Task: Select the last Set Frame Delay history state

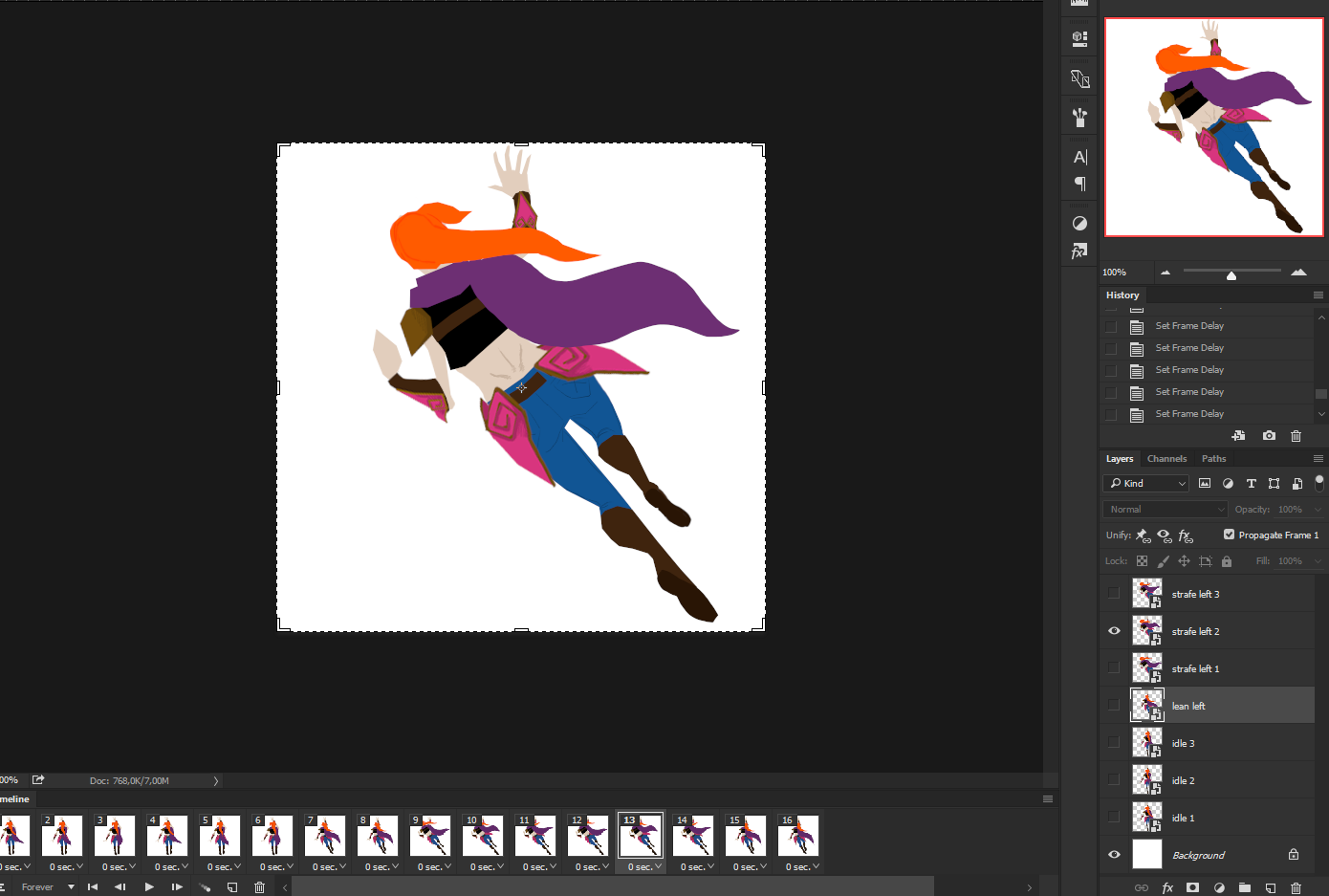Action: pos(1189,414)
